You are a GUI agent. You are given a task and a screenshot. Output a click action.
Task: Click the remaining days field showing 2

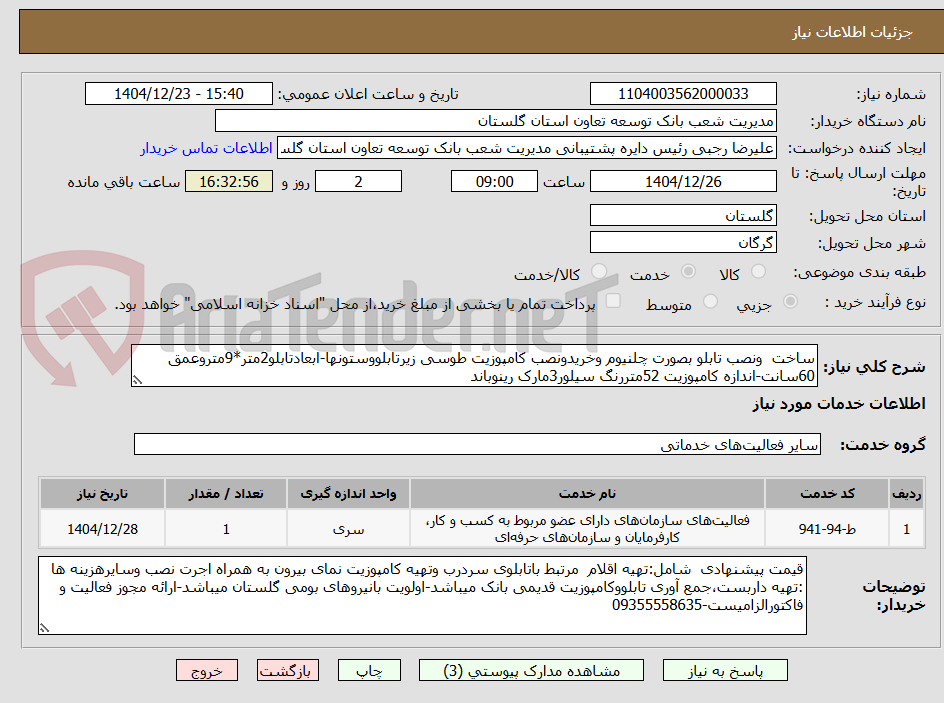(x=358, y=181)
